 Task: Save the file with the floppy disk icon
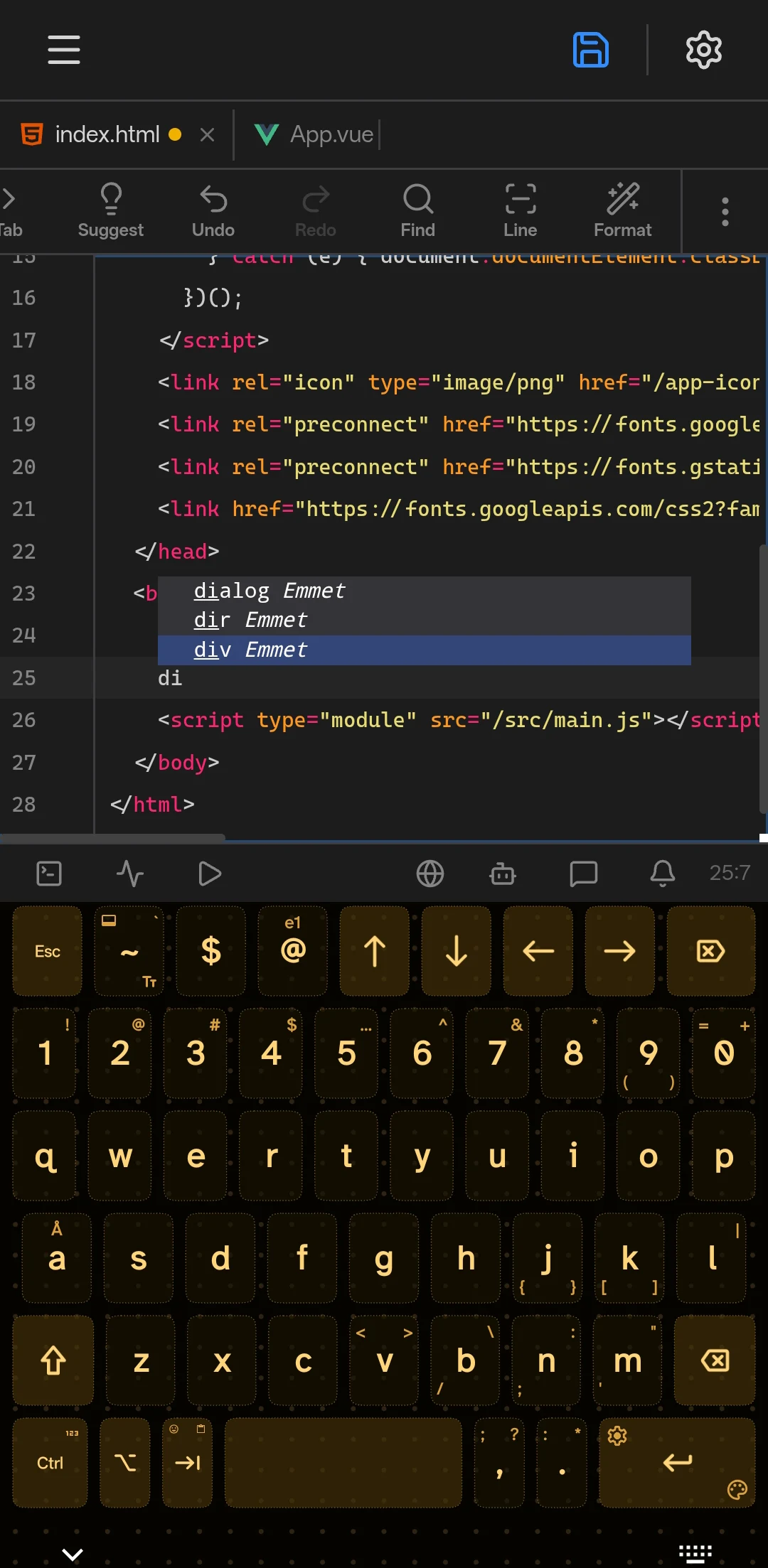(x=591, y=50)
